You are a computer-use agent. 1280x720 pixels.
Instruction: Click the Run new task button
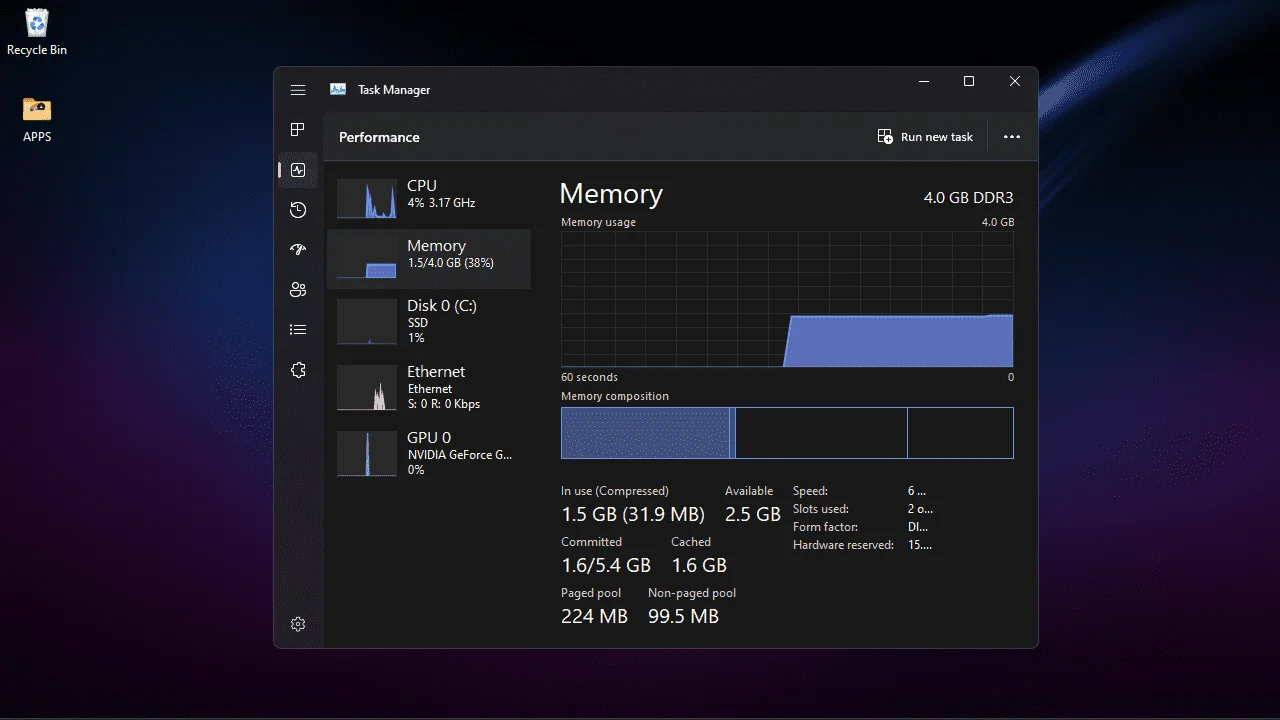(925, 137)
